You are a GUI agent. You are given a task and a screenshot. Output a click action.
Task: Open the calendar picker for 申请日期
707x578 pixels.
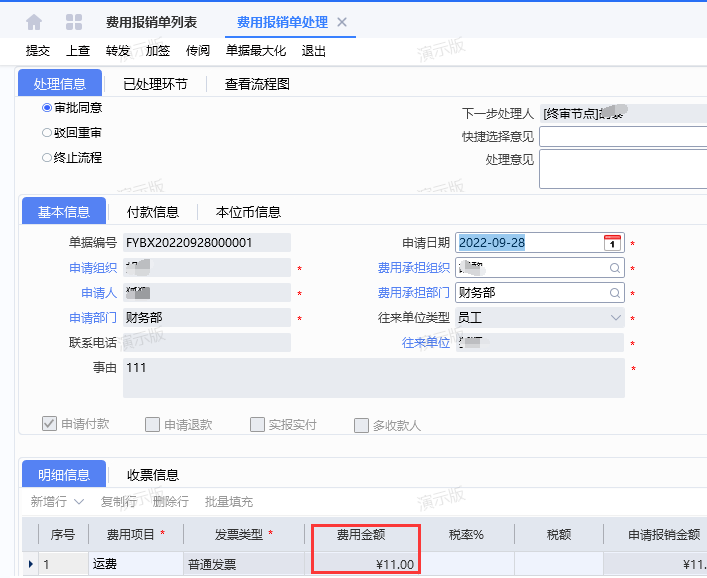pos(612,243)
